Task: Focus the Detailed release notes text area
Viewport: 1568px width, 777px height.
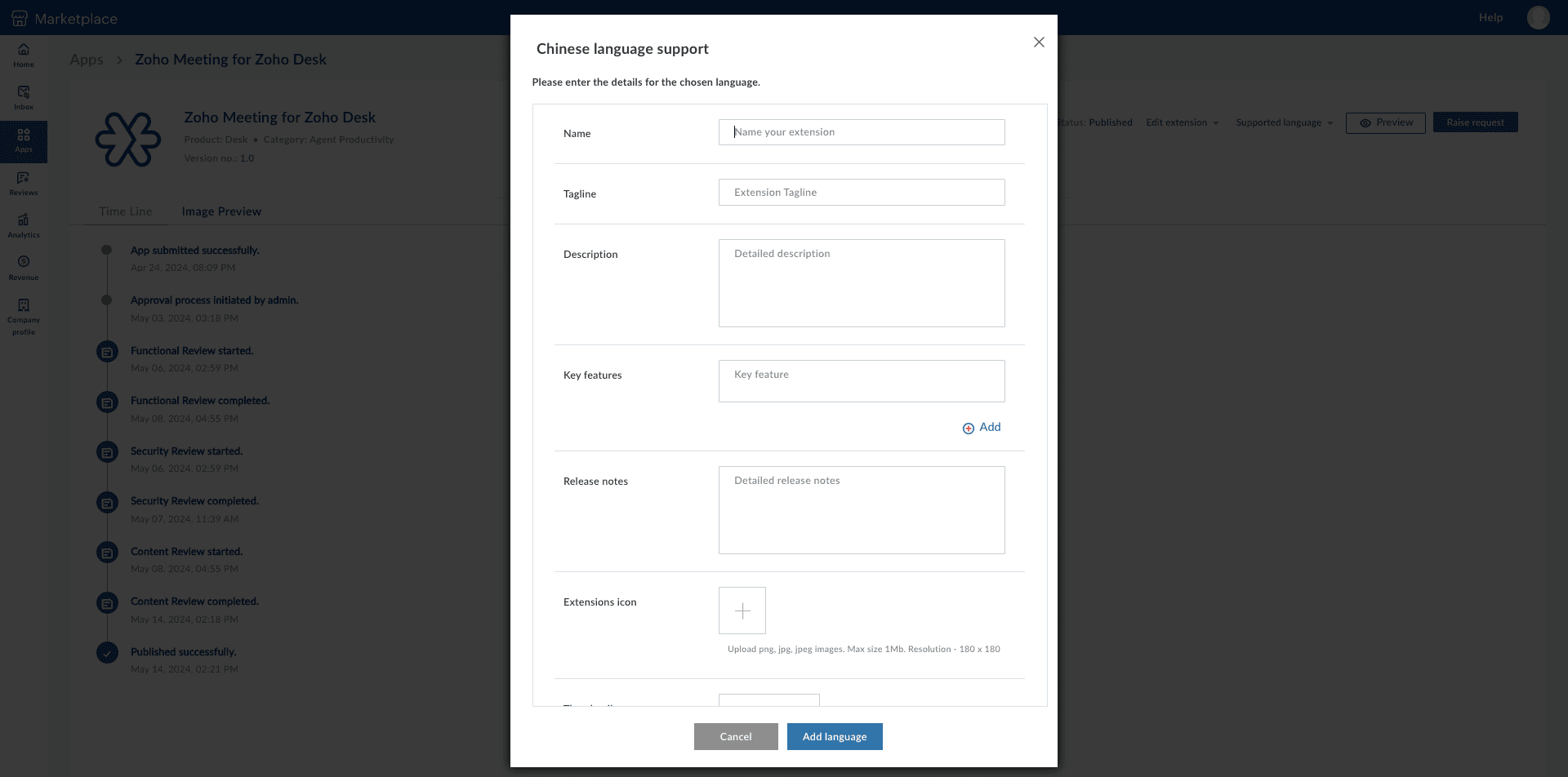Action: (x=862, y=510)
